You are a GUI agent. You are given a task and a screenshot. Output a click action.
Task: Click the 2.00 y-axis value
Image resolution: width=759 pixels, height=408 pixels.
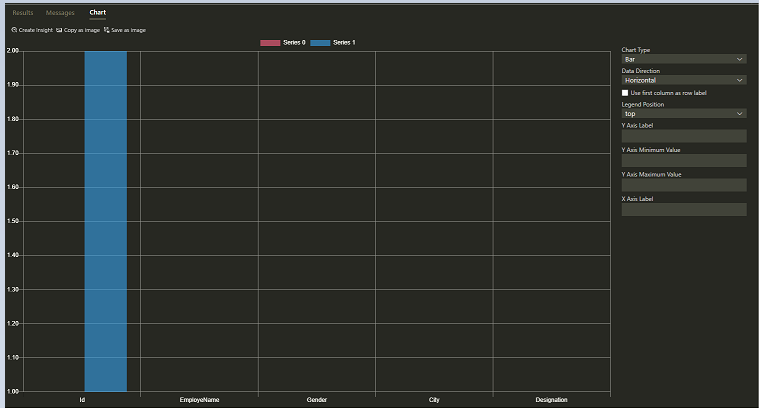tap(13, 51)
